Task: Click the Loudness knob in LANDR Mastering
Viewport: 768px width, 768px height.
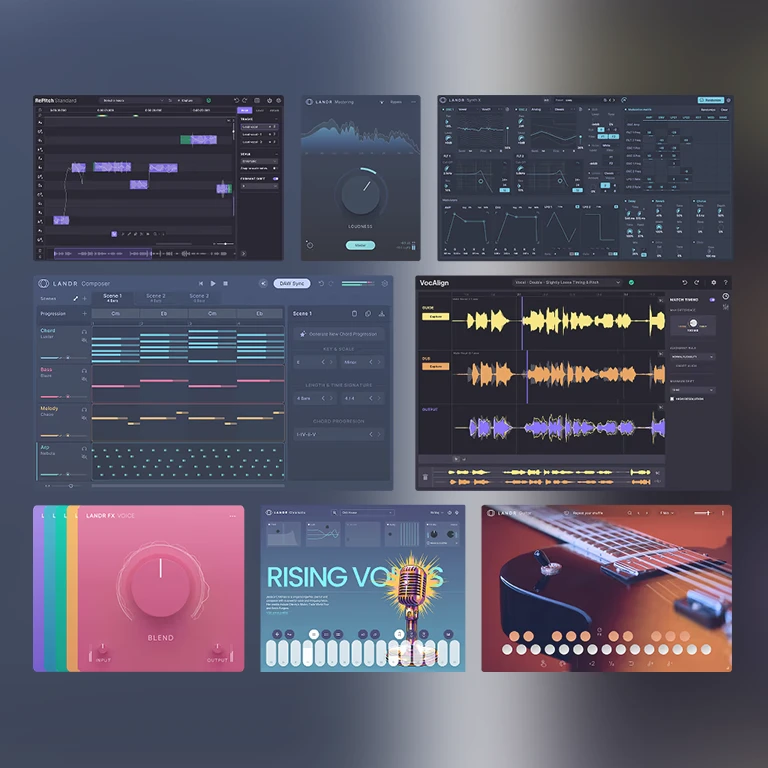Action: pyautogui.click(x=361, y=194)
